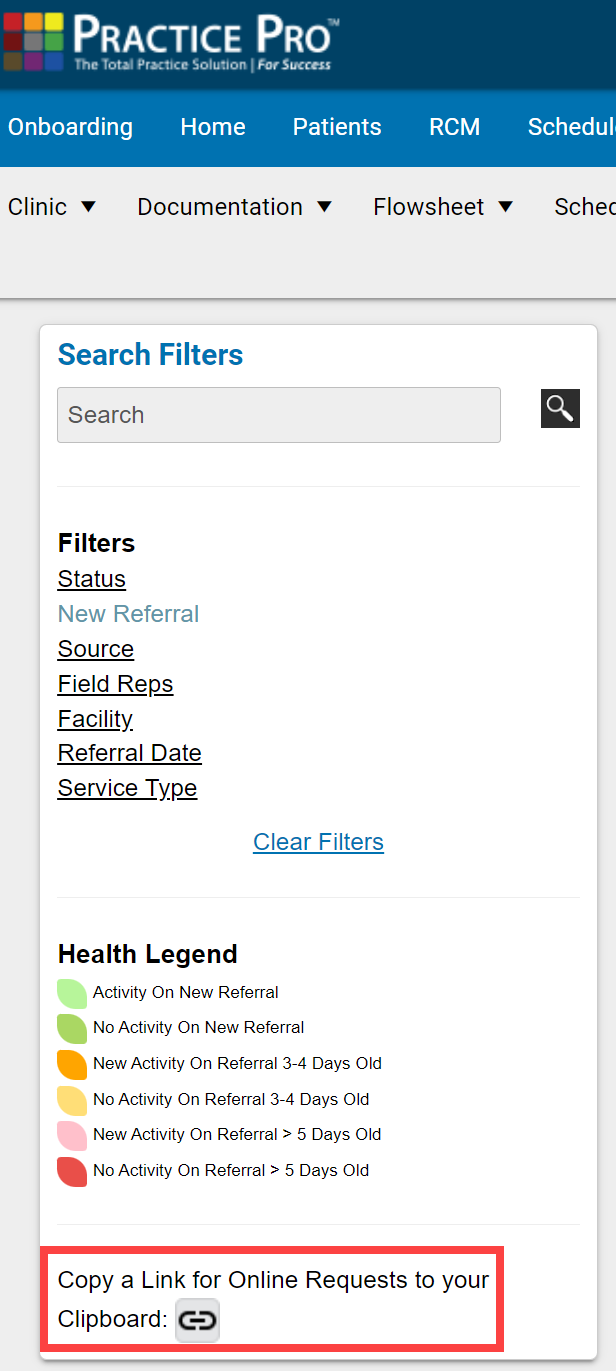Select the Referral Date filter
The width and height of the screenshot is (616, 1371).
click(129, 752)
